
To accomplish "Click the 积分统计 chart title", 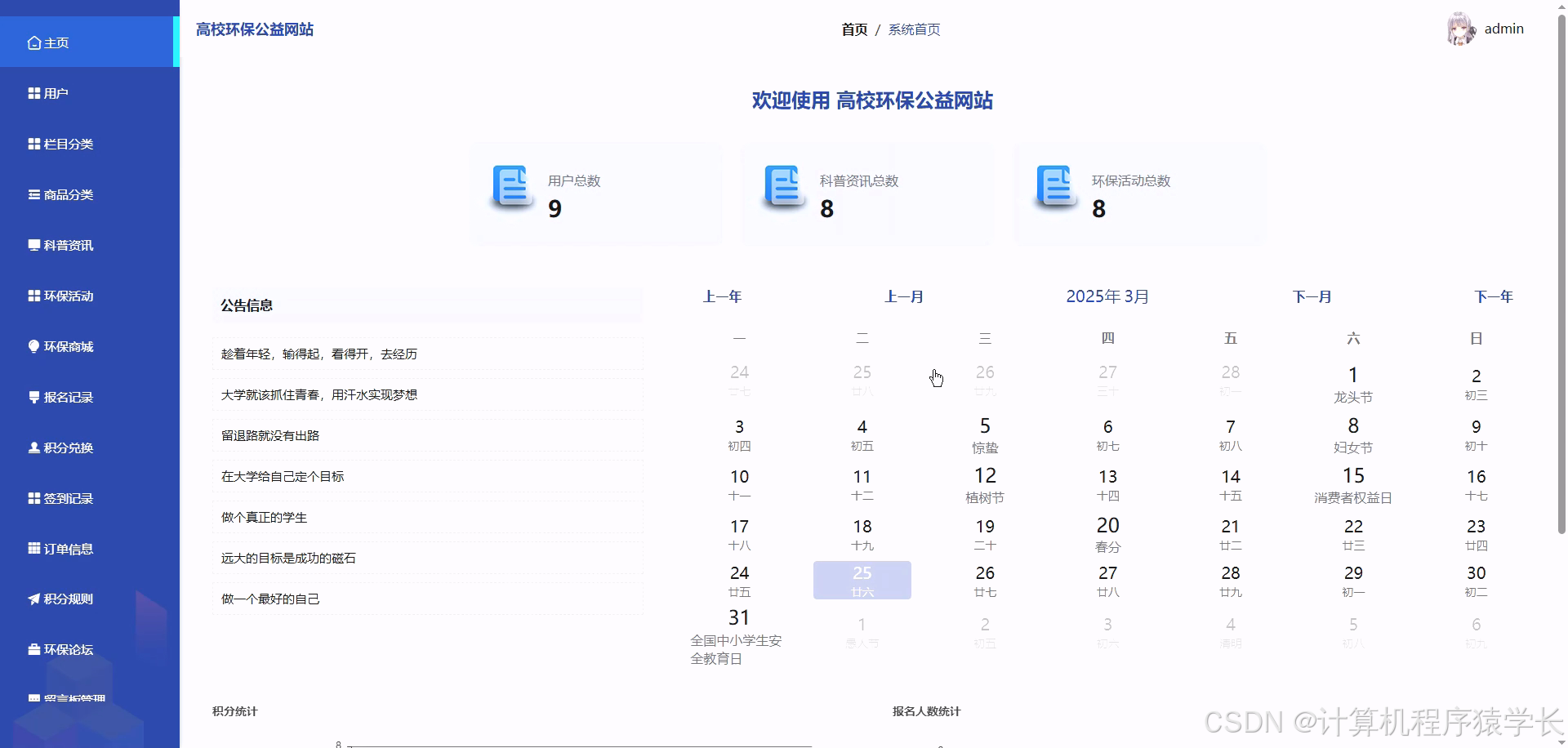I will click(235, 711).
